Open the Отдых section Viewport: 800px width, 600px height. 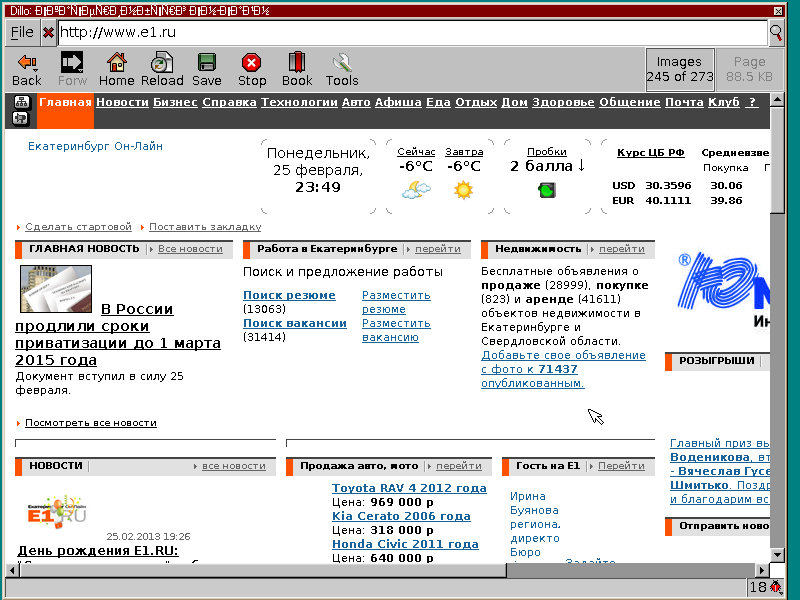tap(476, 102)
